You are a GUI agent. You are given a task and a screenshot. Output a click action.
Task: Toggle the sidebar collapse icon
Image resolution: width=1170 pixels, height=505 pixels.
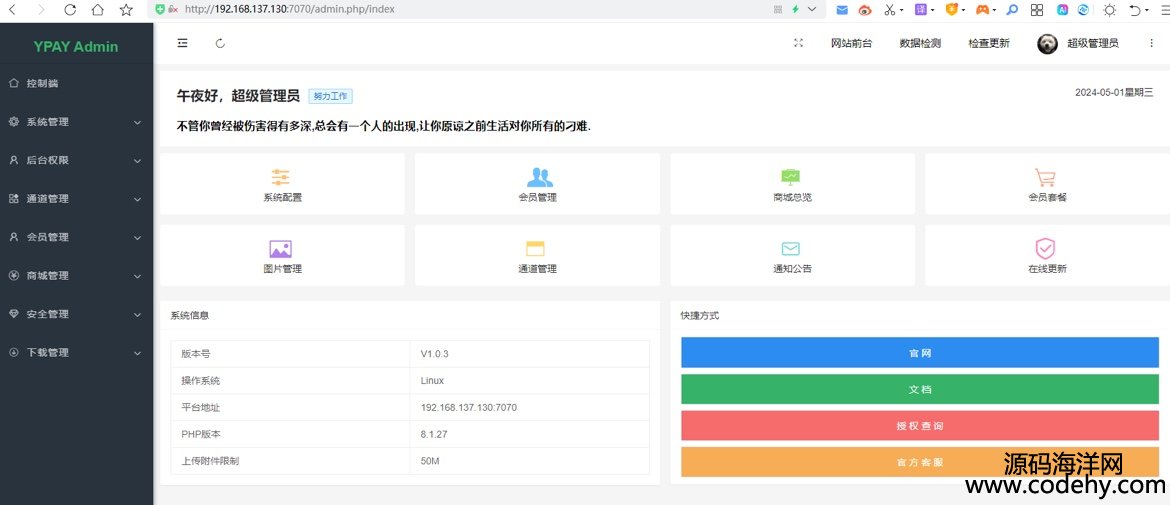(x=182, y=43)
